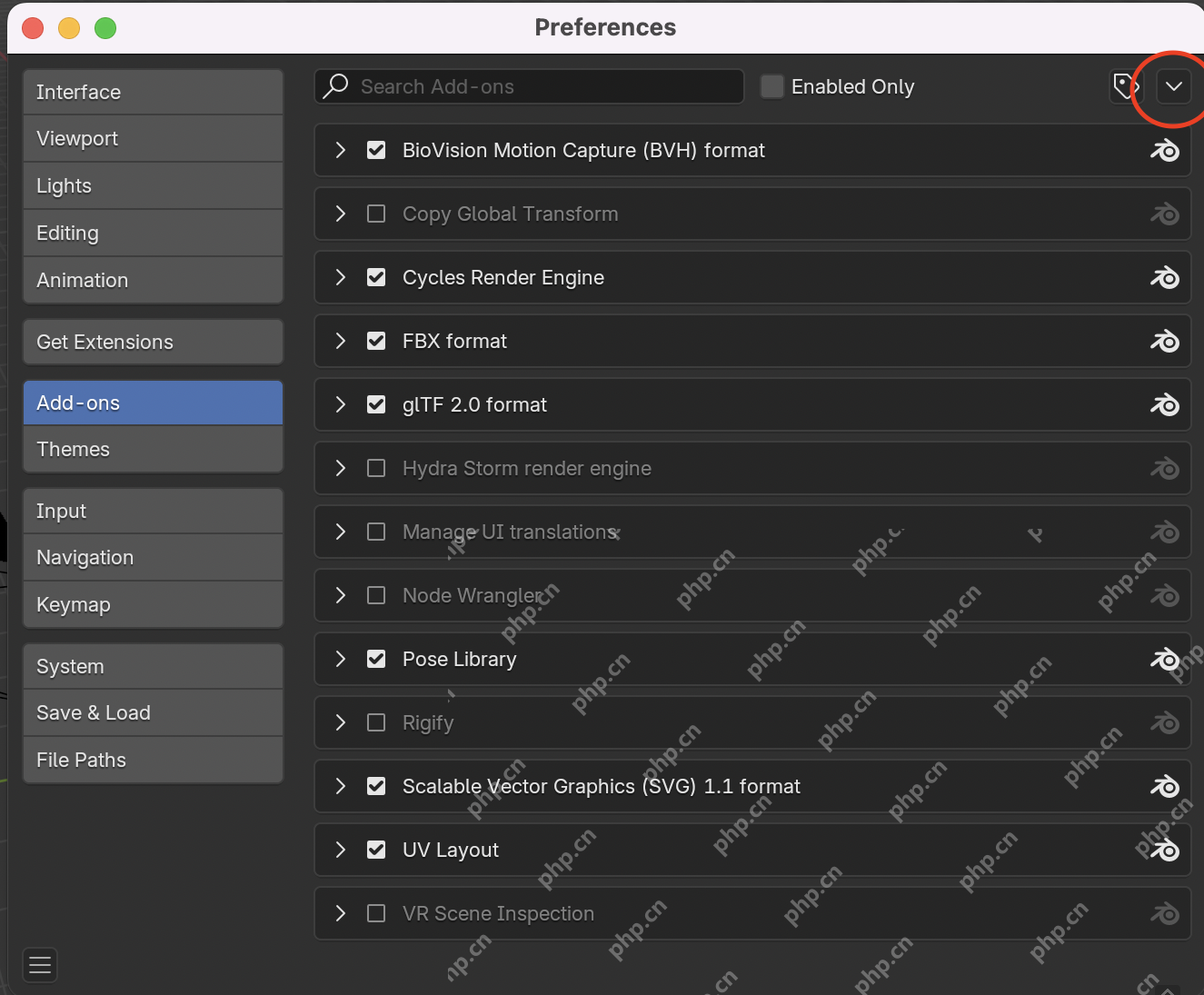This screenshot has width=1204, height=995.
Task: Open the Viewport preferences section
Action: click(x=153, y=138)
